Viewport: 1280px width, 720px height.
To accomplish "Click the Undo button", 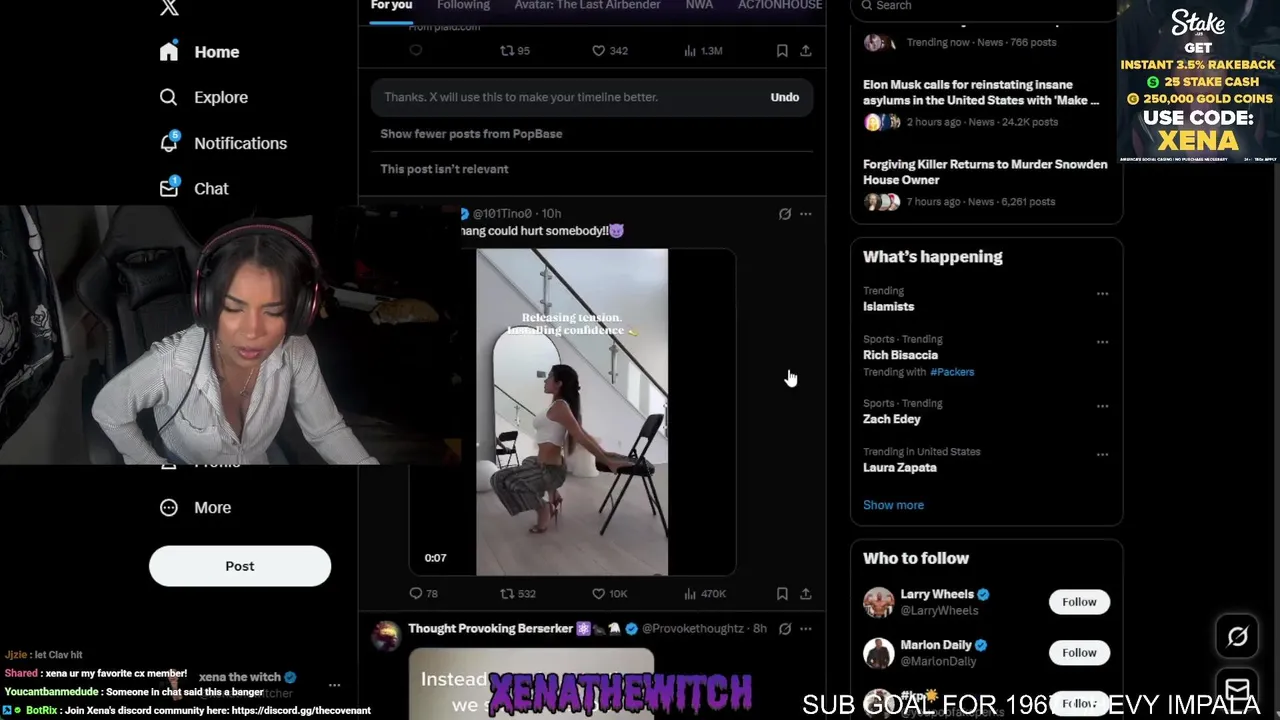I will tap(785, 97).
